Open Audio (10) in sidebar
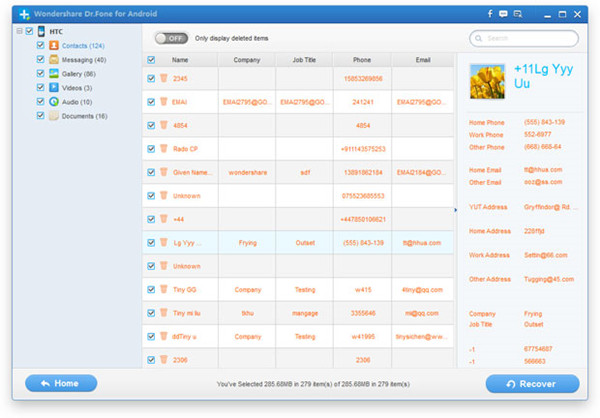600x418 pixels. click(x=77, y=102)
